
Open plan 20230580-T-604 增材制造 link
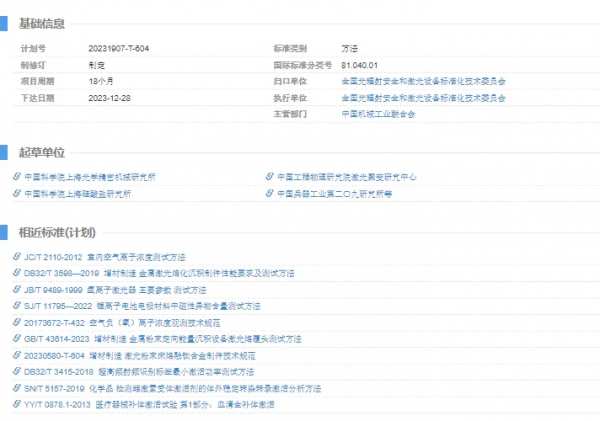pos(140,355)
